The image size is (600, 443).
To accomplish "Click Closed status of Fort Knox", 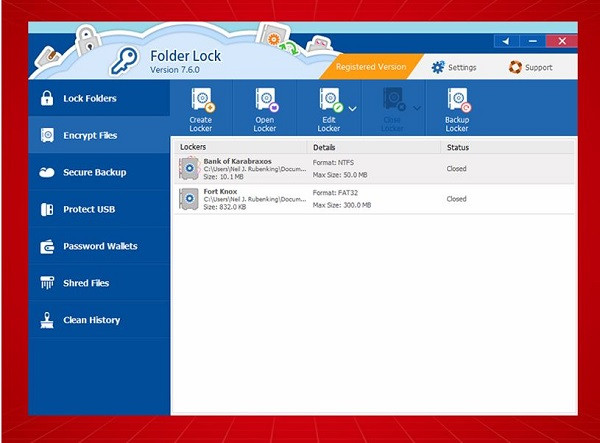I will [x=457, y=199].
